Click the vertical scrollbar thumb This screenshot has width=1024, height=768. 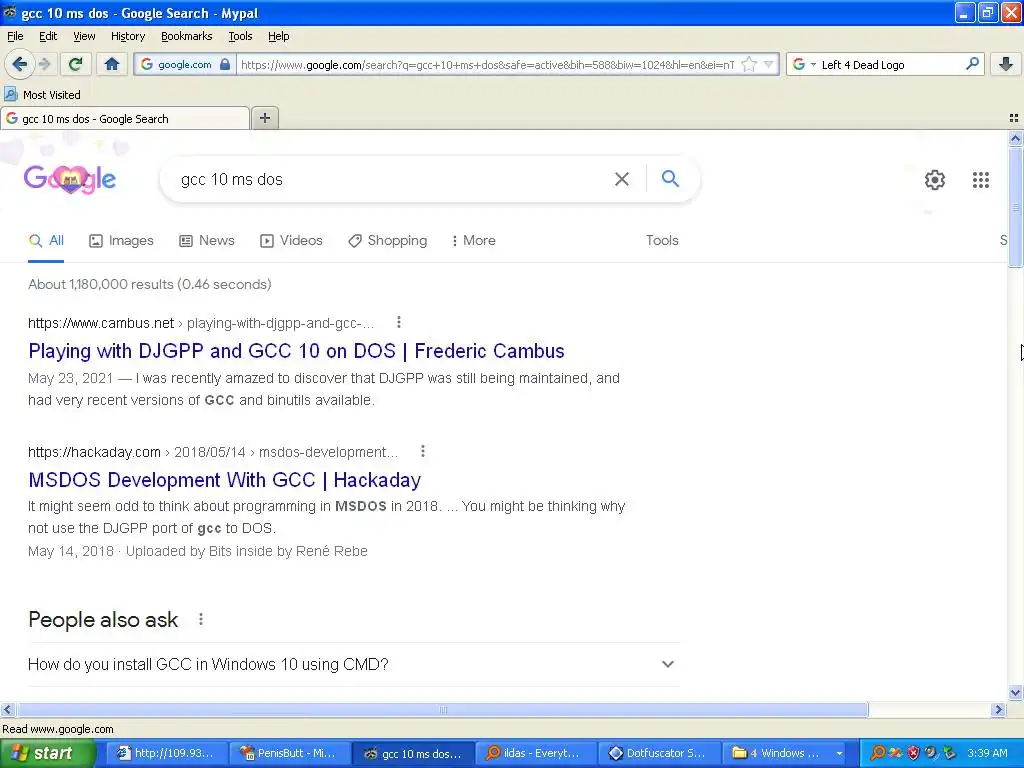tap(1016, 207)
